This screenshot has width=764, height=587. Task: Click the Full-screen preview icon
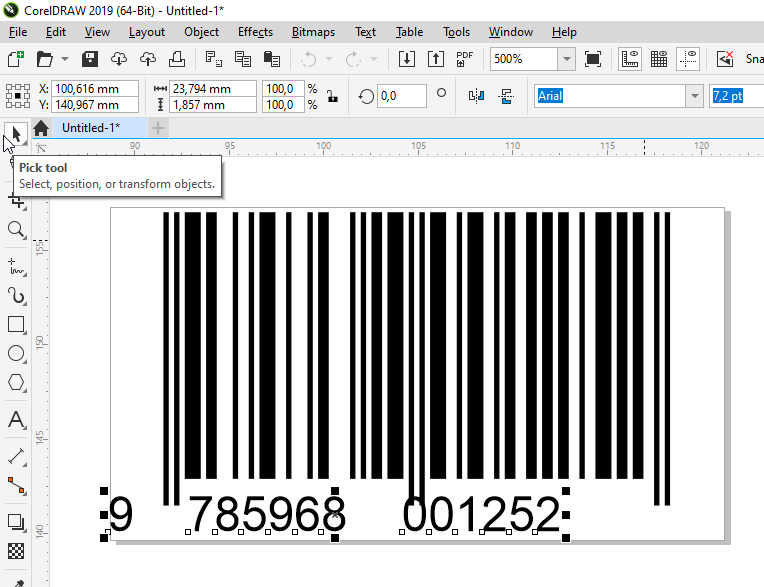tap(593, 59)
